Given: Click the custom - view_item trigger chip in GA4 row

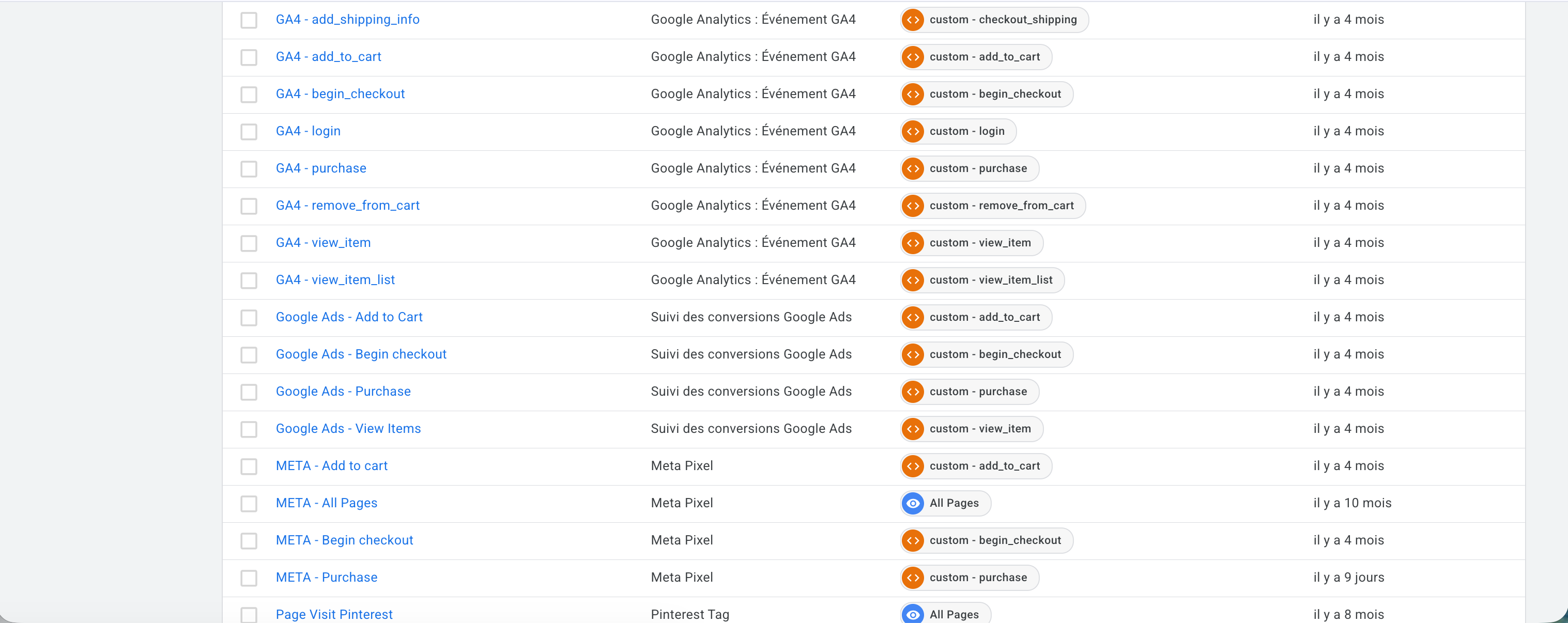Looking at the screenshot, I should (979, 243).
